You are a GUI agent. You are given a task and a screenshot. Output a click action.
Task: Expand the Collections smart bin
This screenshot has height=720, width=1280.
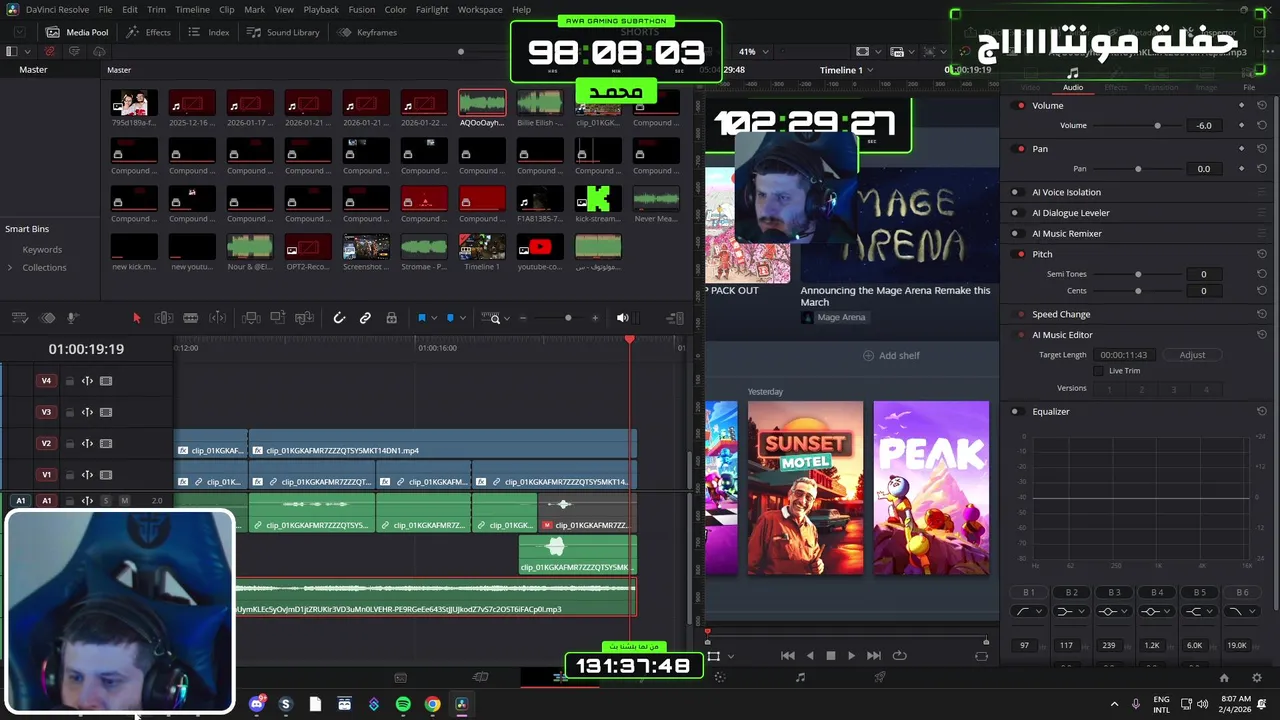pos(10,268)
